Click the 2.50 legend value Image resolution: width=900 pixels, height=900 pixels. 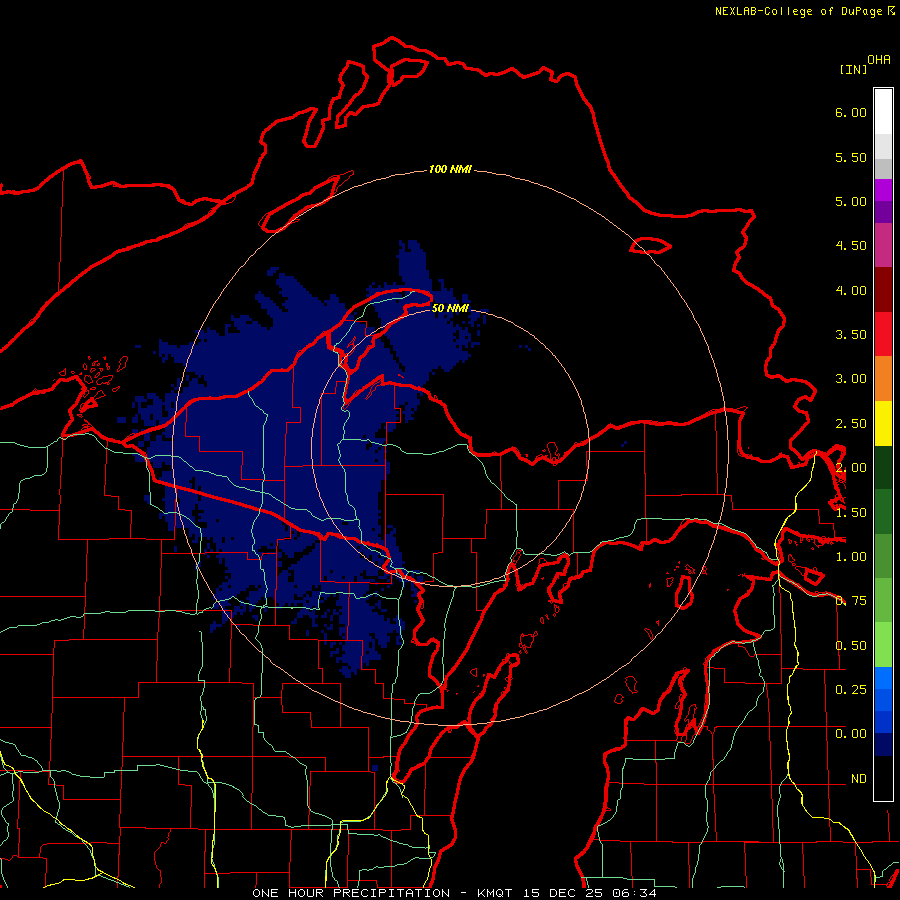851,424
